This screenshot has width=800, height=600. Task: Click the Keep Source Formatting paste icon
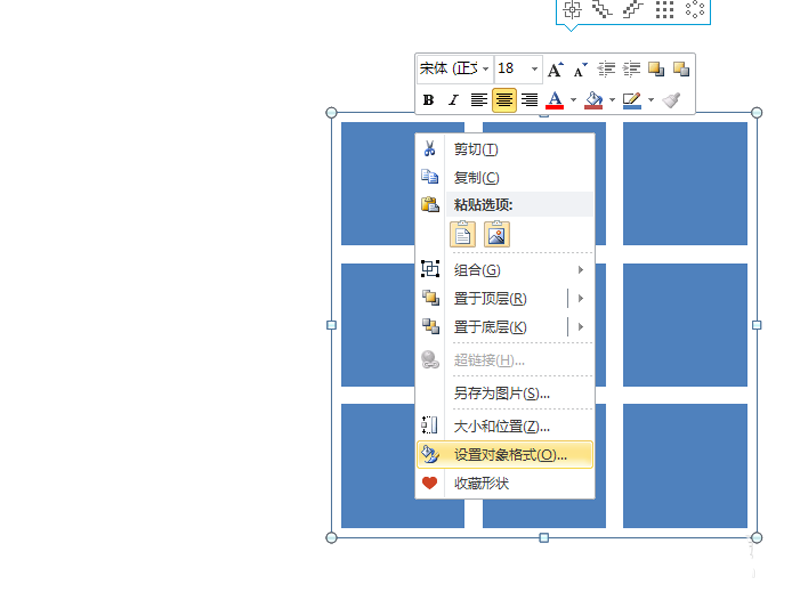(x=461, y=233)
